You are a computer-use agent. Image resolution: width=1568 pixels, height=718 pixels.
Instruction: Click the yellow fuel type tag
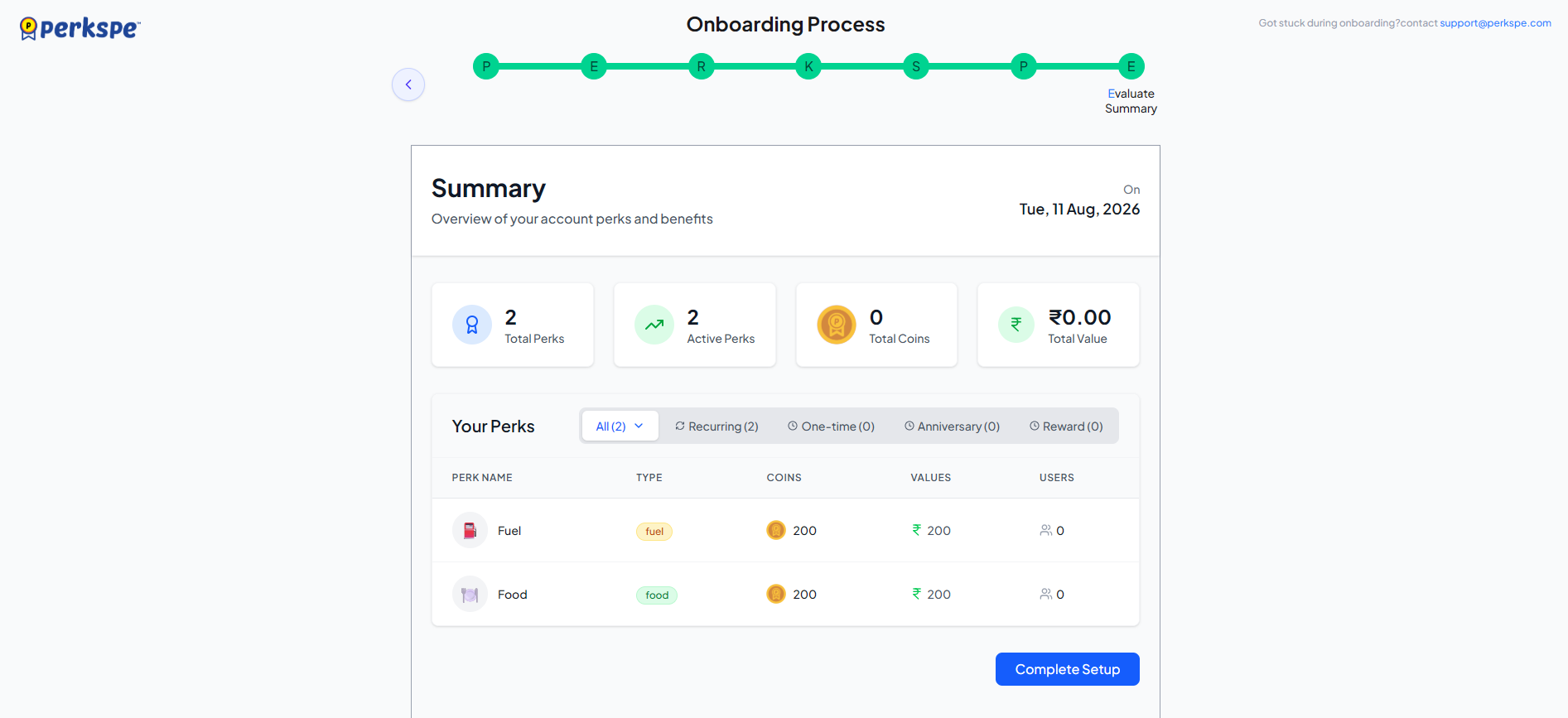(x=654, y=532)
